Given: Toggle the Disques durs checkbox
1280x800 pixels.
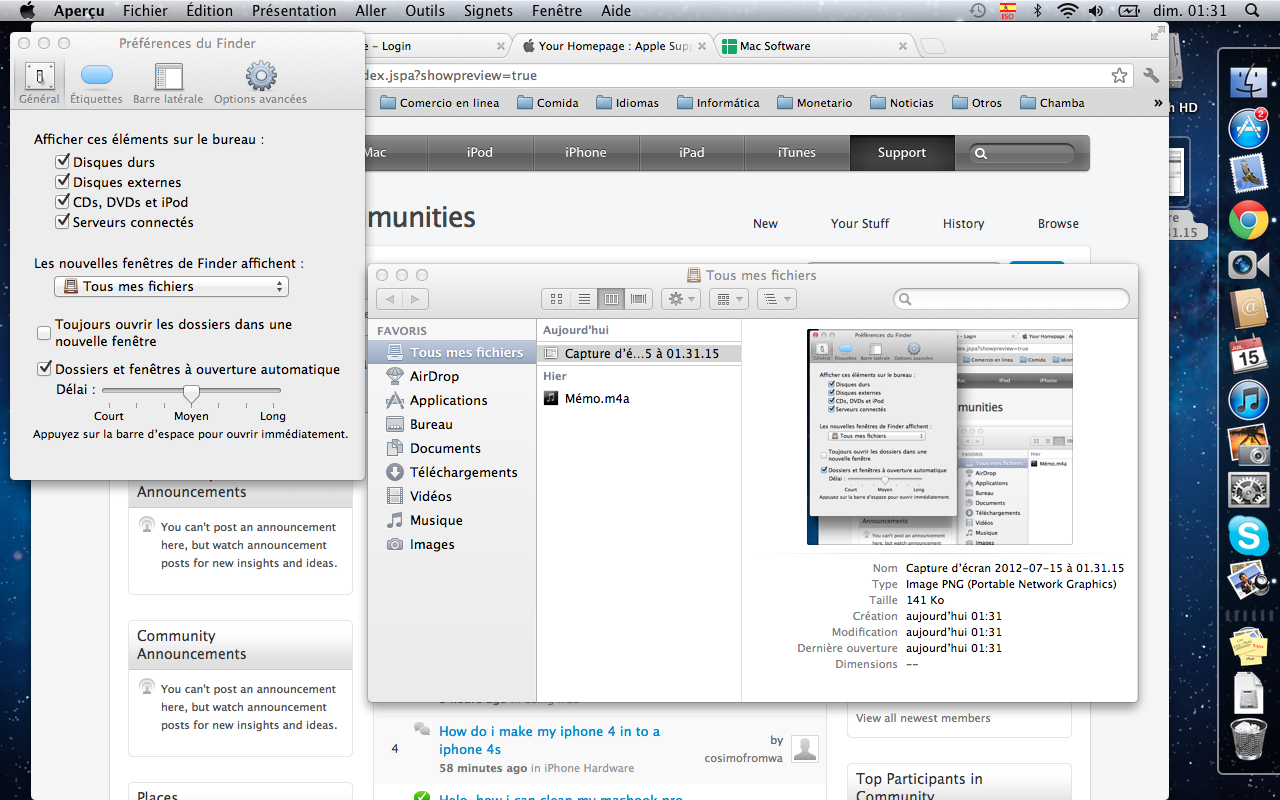Looking at the screenshot, I should click(63, 162).
